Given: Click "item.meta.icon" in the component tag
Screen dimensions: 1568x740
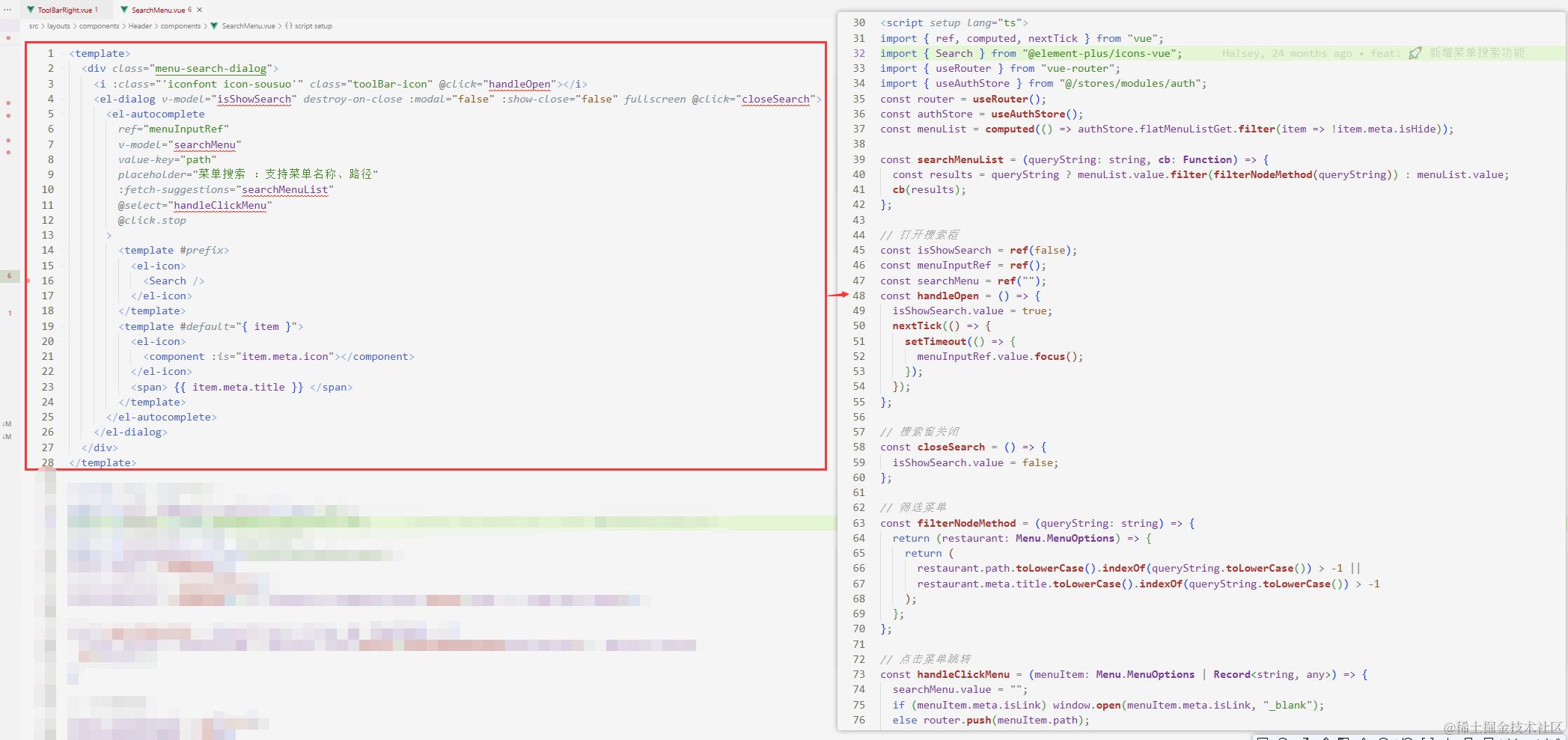Looking at the screenshot, I should point(284,357).
